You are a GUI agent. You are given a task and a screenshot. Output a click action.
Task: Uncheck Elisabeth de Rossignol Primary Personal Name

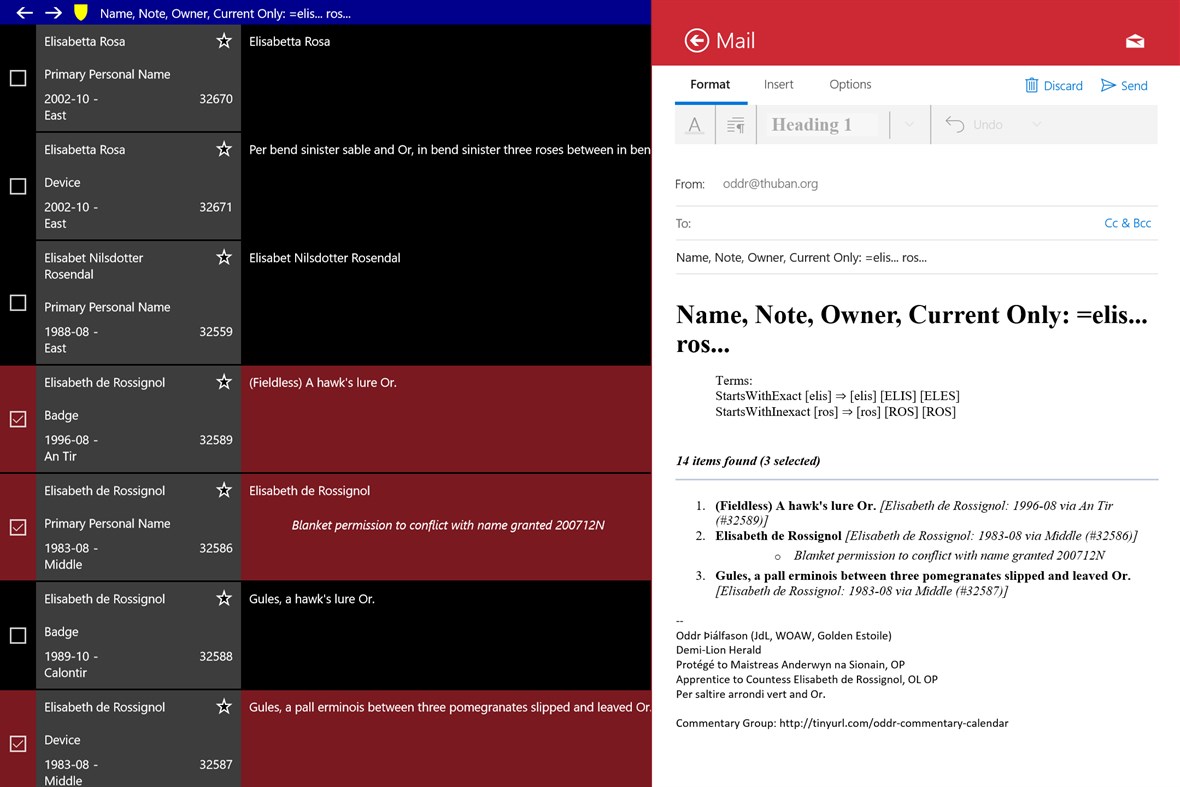click(18, 527)
